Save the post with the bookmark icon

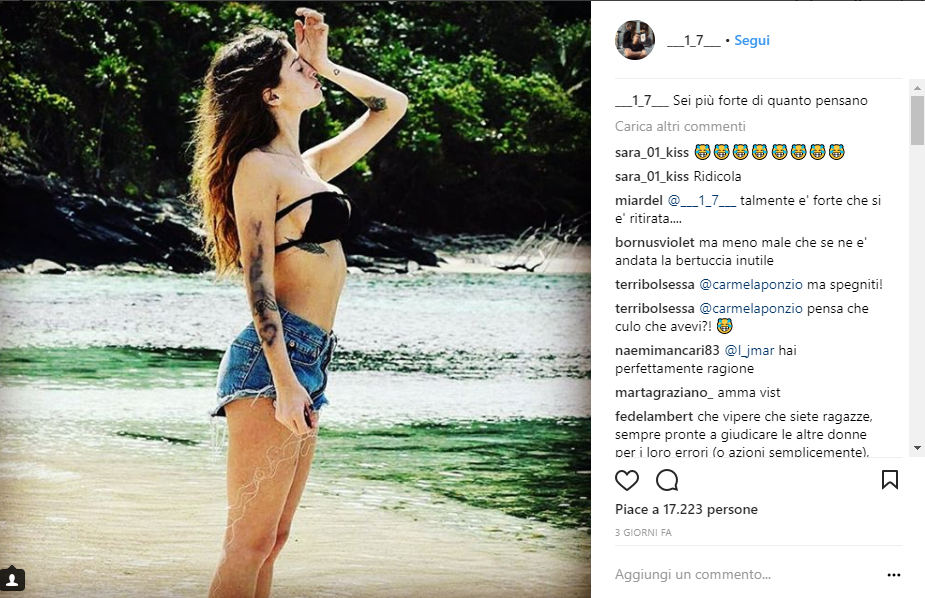(890, 480)
